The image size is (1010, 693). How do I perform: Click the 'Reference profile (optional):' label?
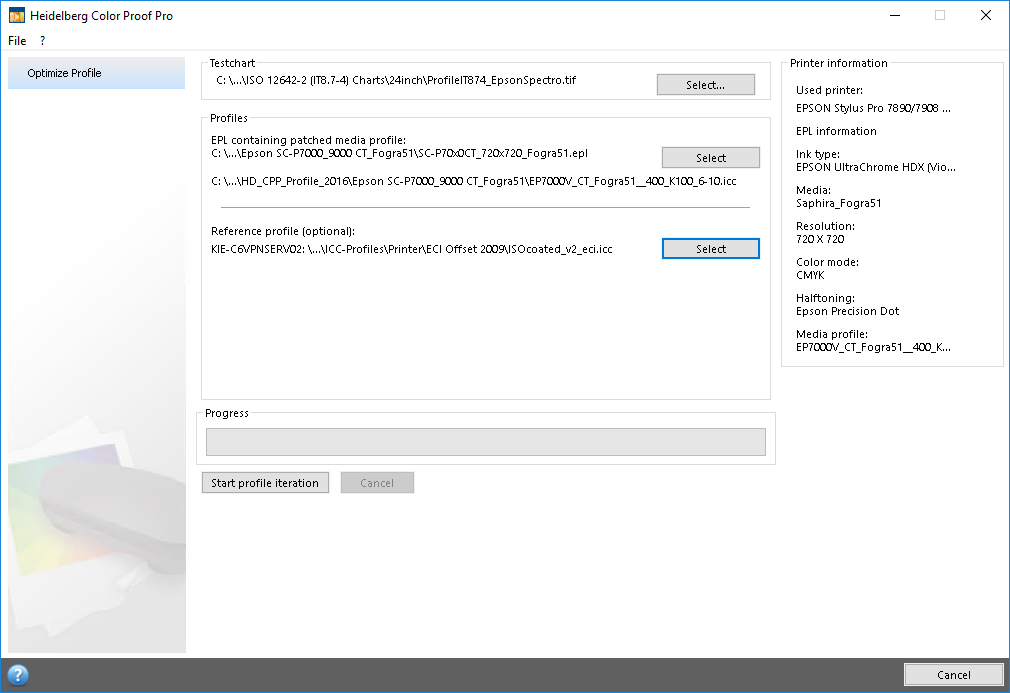click(x=283, y=231)
